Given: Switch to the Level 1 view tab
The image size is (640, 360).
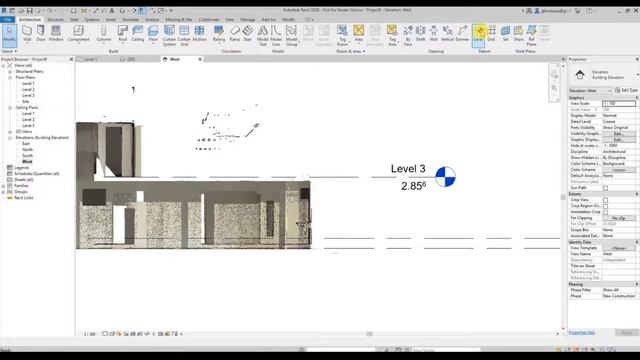Looking at the screenshot, I should 91,60.
